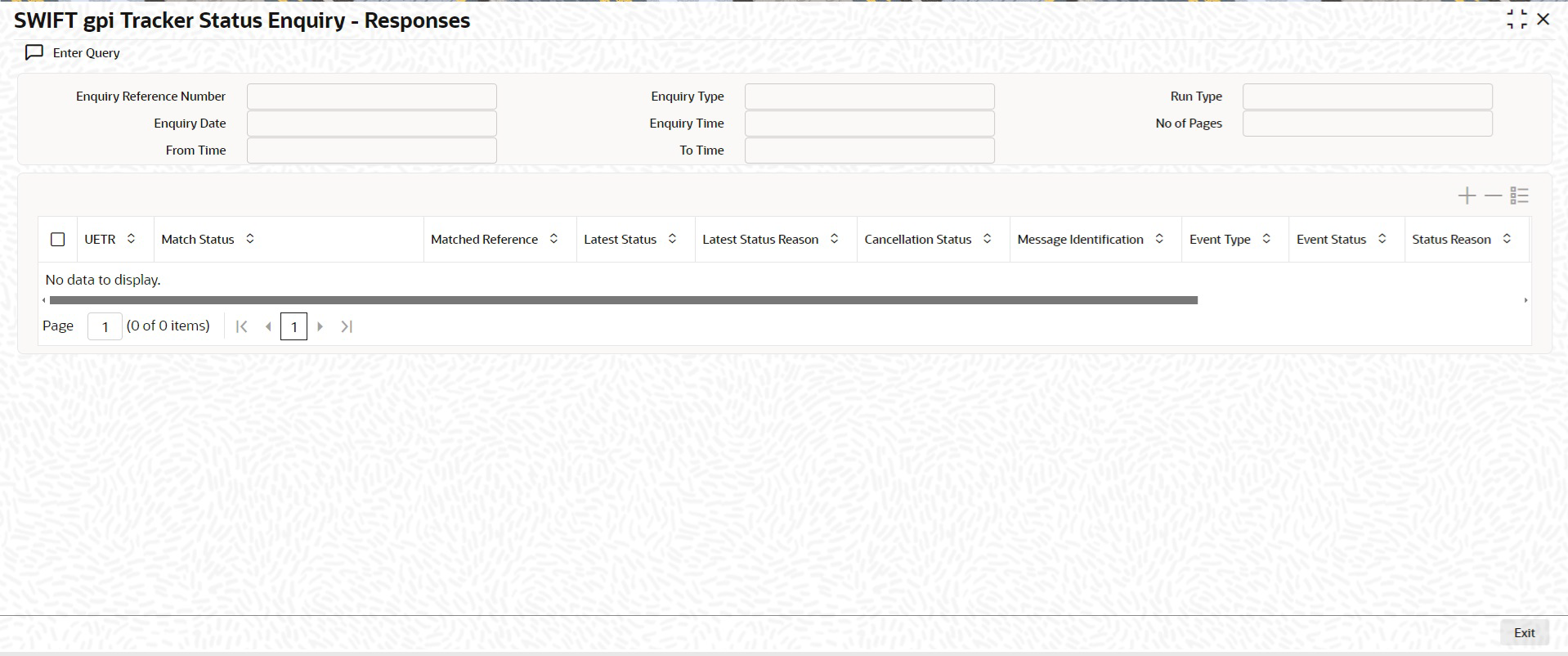Go to next page of results
Image resolution: width=1568 pixels, height=656 pixels.
(x=320, y=326)
